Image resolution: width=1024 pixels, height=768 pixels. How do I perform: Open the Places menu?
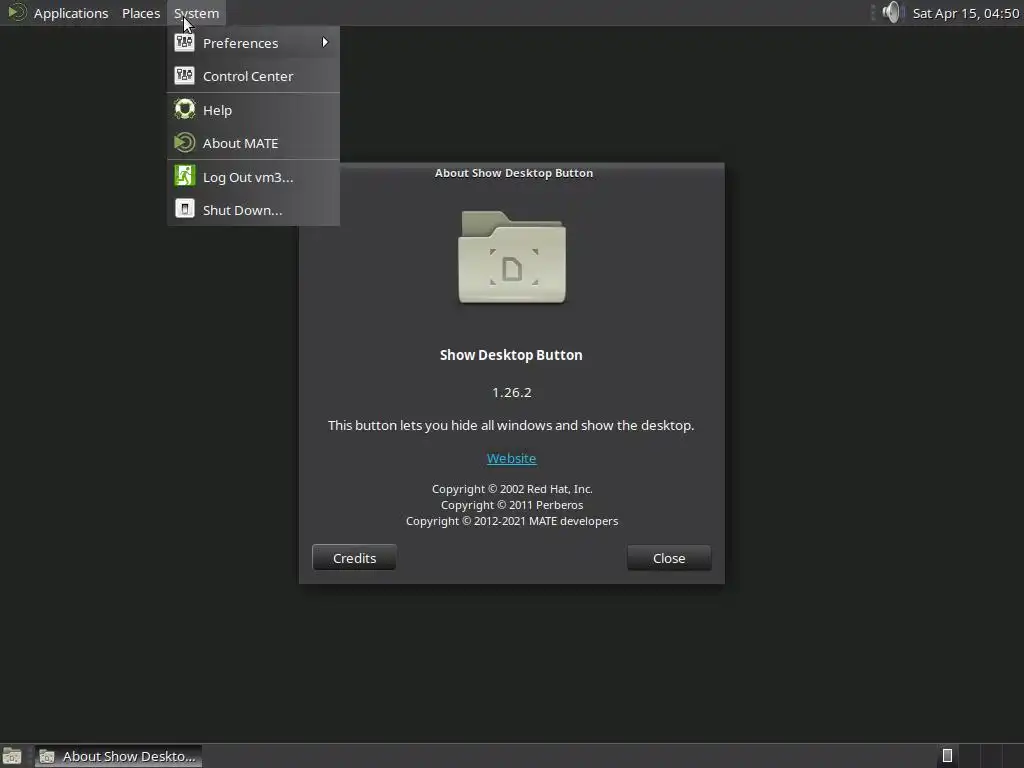click(140, 13)
